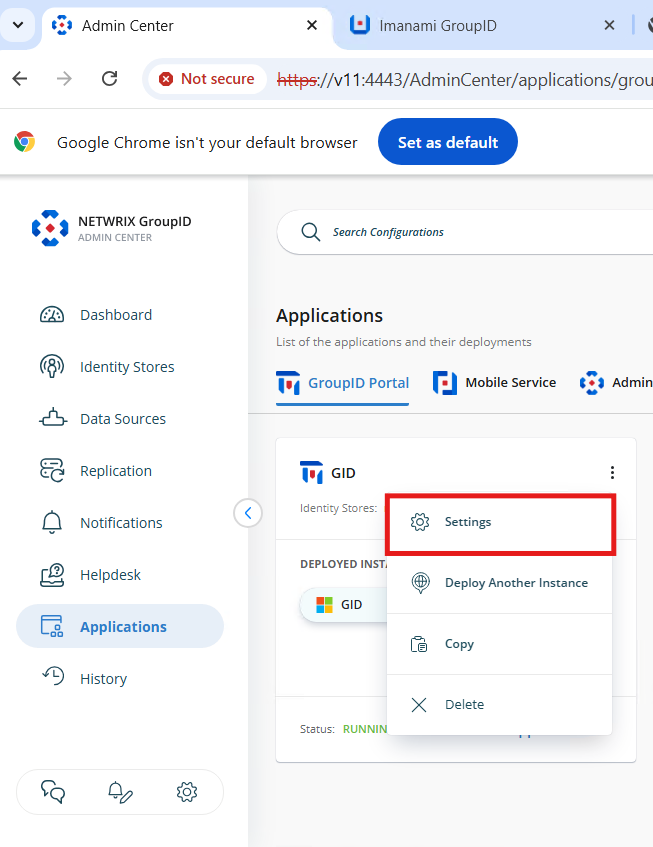653x847 pixels.
Task: Open the Helpdesk section
Action: click(x=111, y=574)
